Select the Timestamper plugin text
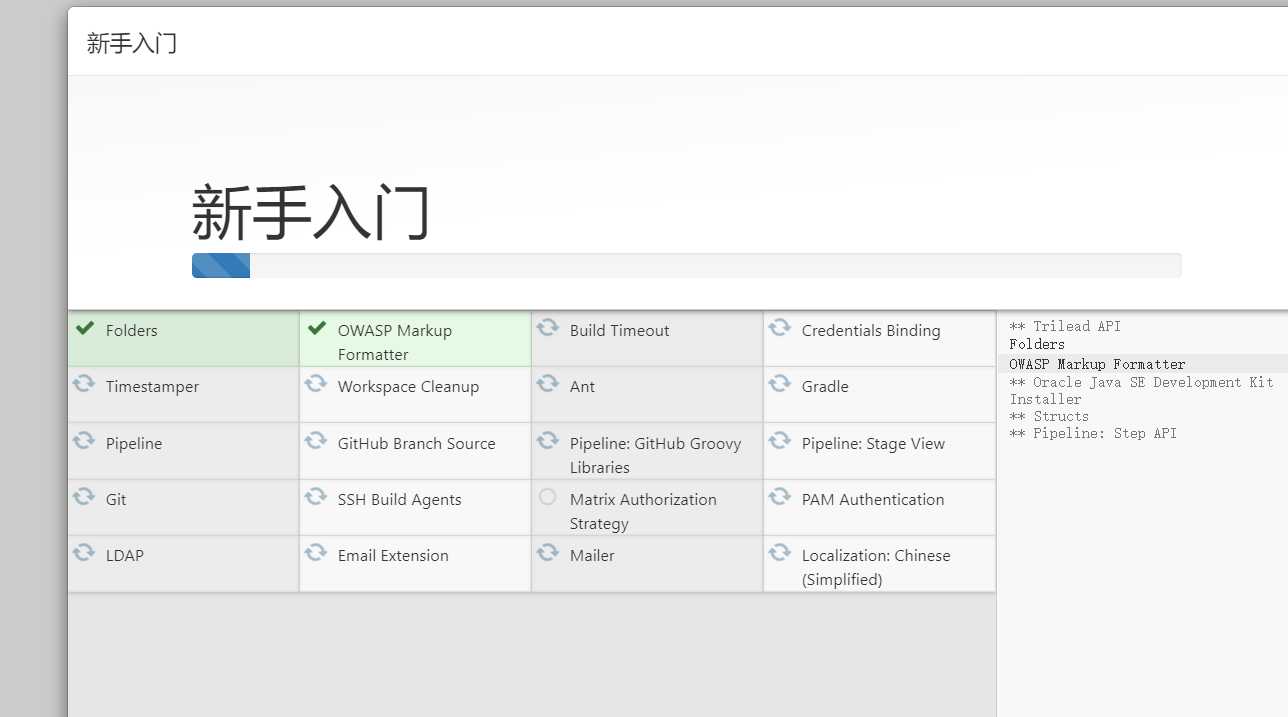 (x=152, y=387)
